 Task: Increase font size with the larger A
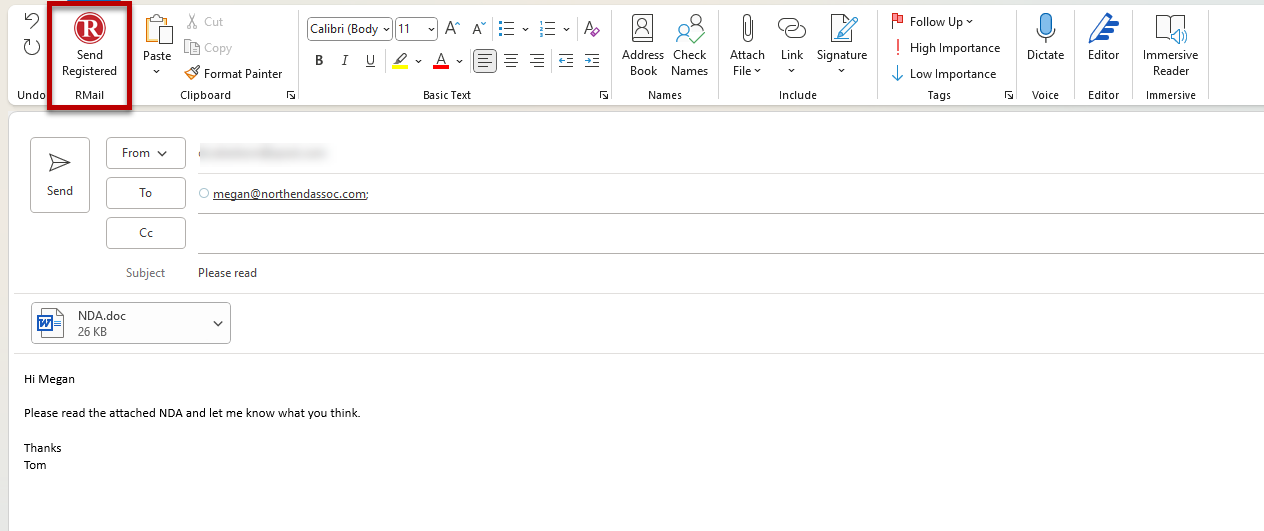[x=452, y=29]
